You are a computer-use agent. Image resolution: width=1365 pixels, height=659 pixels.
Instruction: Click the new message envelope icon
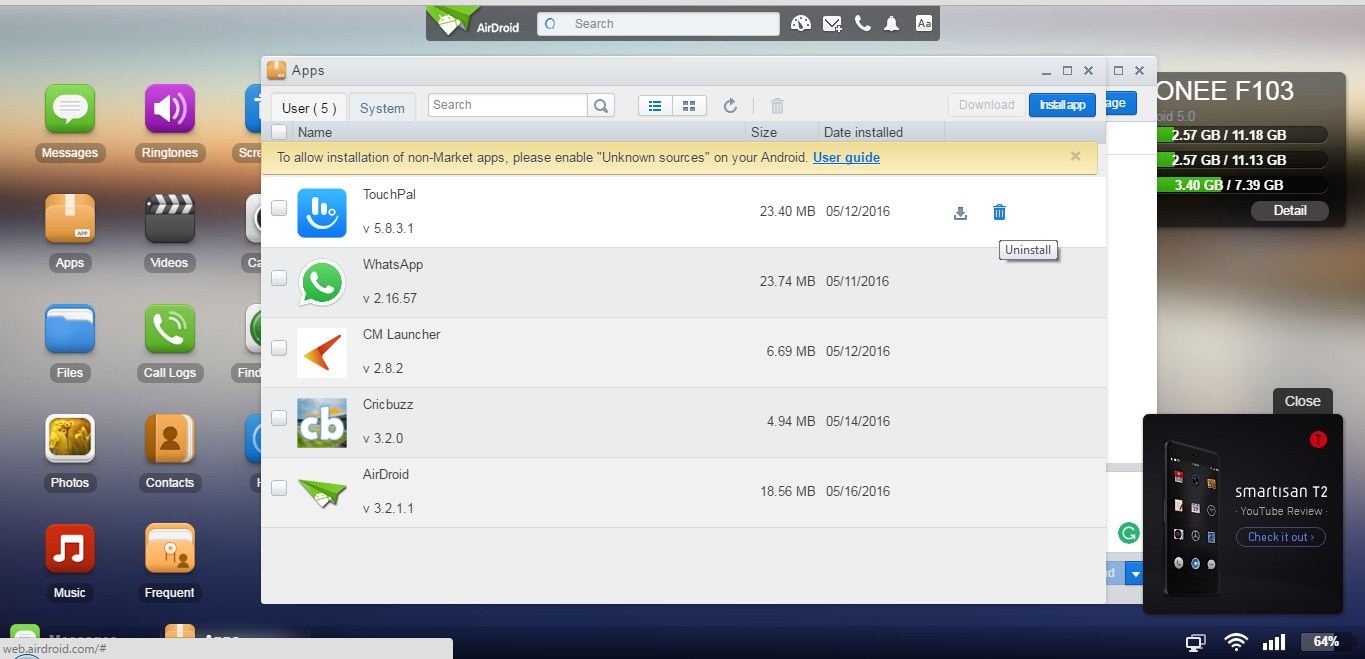pos(832,24)
